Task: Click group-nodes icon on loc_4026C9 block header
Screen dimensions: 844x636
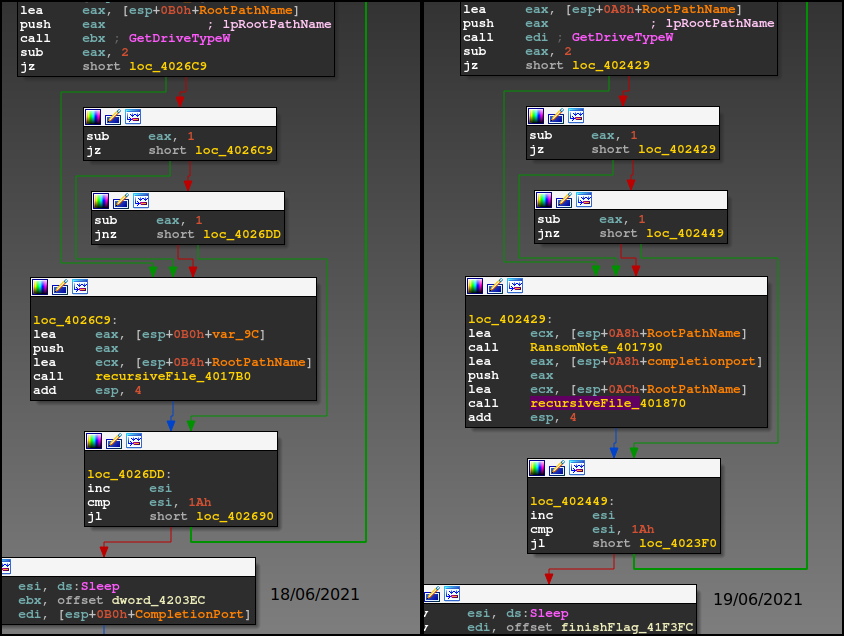Action: point(79,287)
